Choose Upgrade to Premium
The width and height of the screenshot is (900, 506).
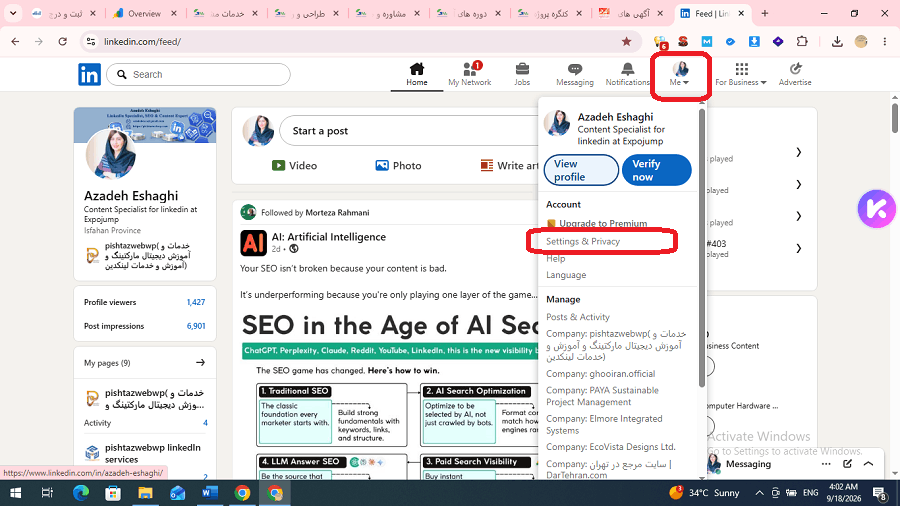[x=597, y=223]
